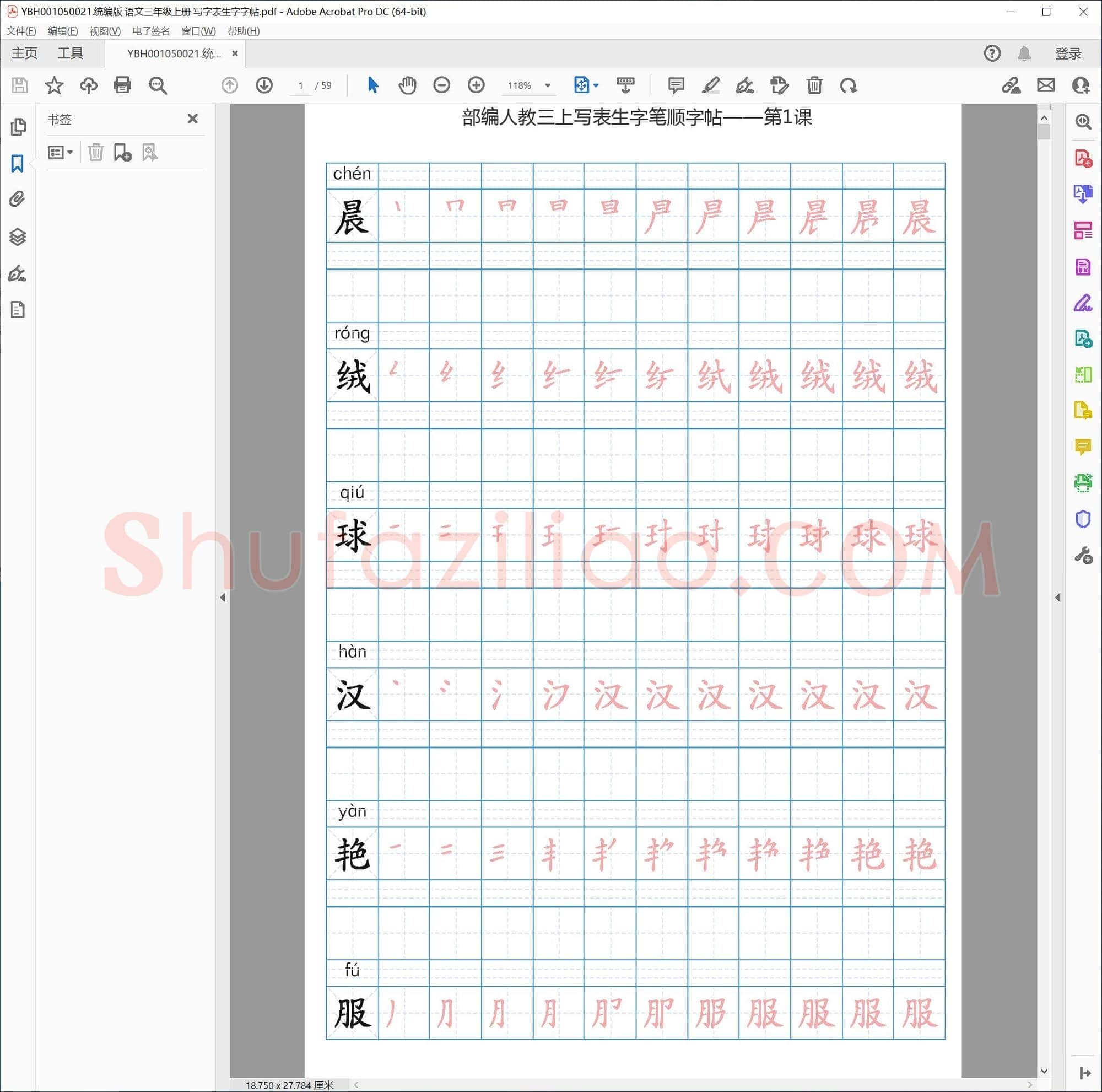Screen dimensions: 1102x1092
Task: Open the Help question mark icon
Action: click(992, 53)
